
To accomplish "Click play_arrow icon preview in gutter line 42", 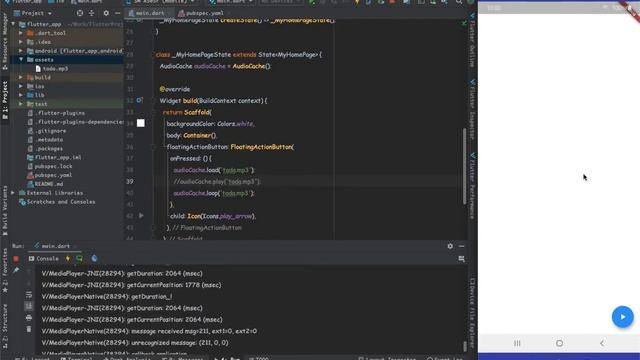I will (x=141, y=216).
